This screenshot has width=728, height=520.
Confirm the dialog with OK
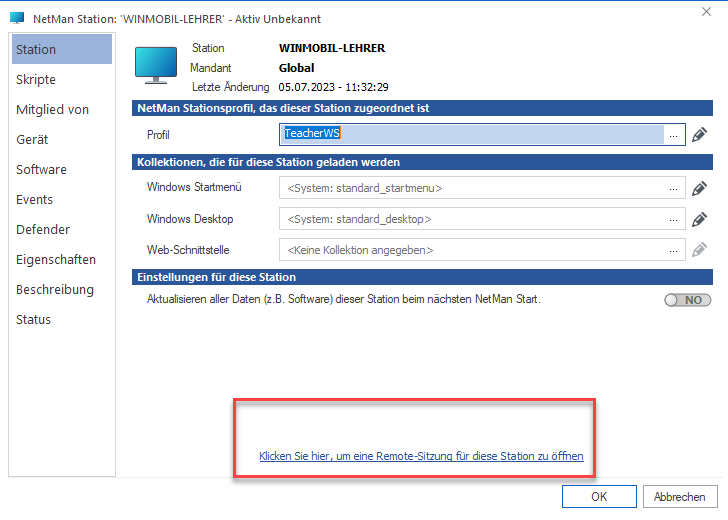point(599,496)
